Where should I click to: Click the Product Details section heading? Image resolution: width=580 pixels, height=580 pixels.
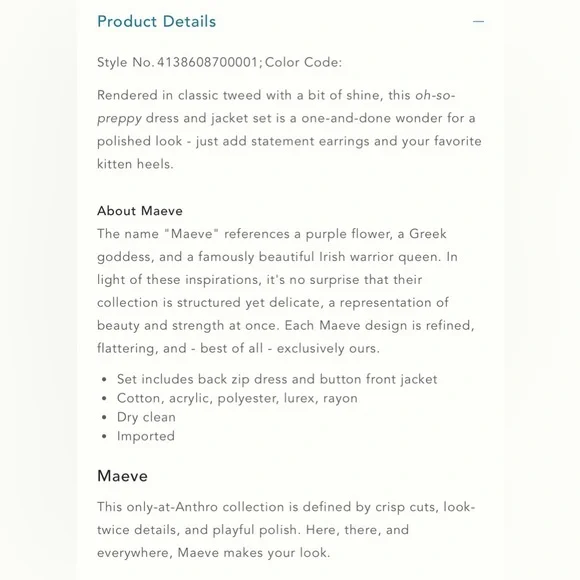[x=156, y=21]
